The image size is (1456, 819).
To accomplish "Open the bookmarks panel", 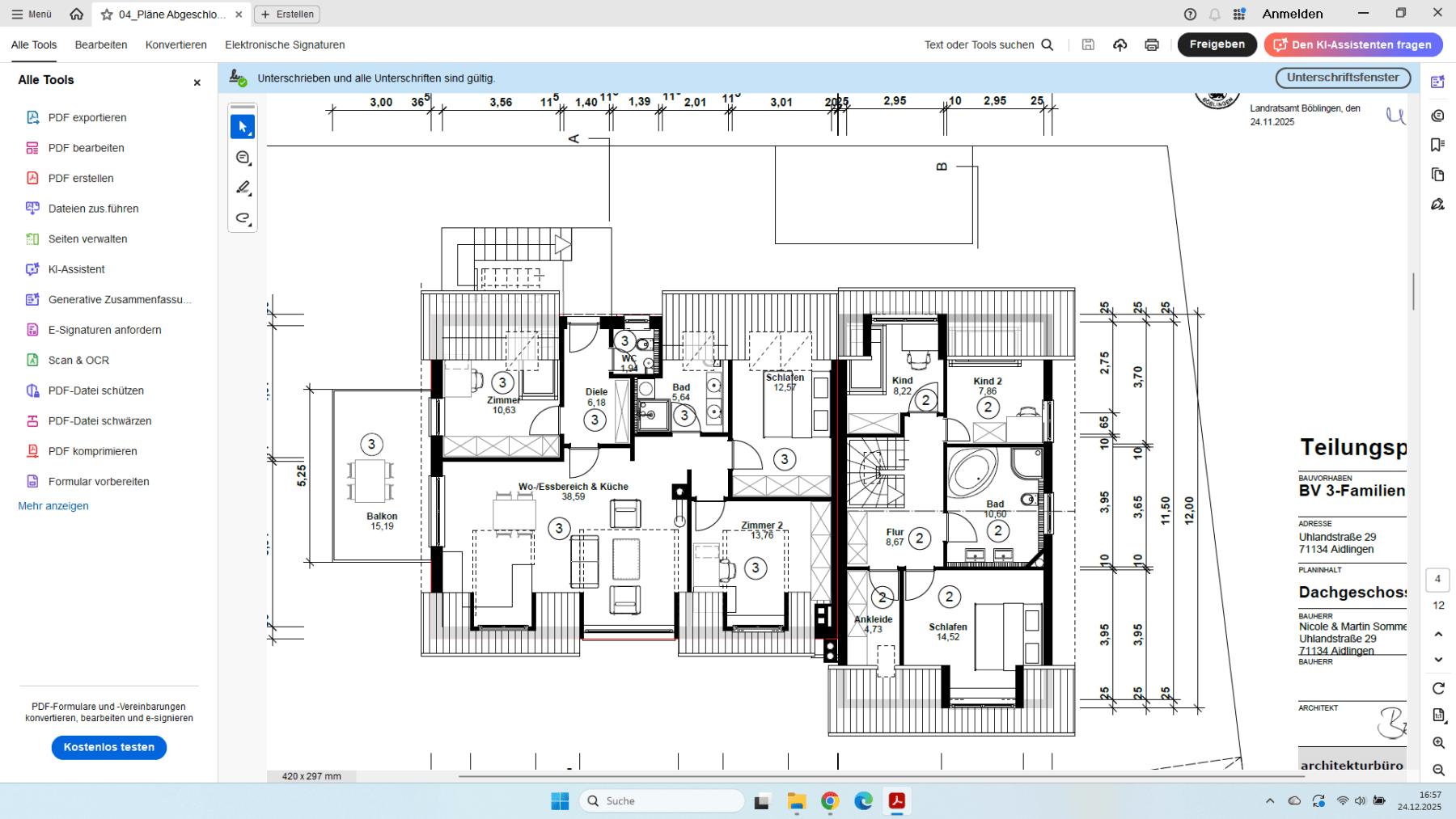I will click(1437, 144).
